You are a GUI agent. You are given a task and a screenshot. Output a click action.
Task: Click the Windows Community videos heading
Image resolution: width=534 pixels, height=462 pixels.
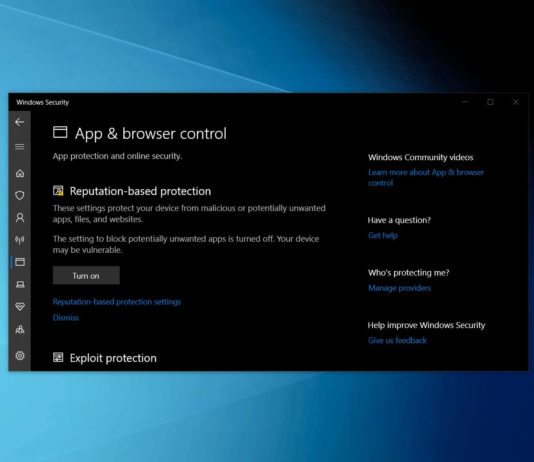coord(421,157)
